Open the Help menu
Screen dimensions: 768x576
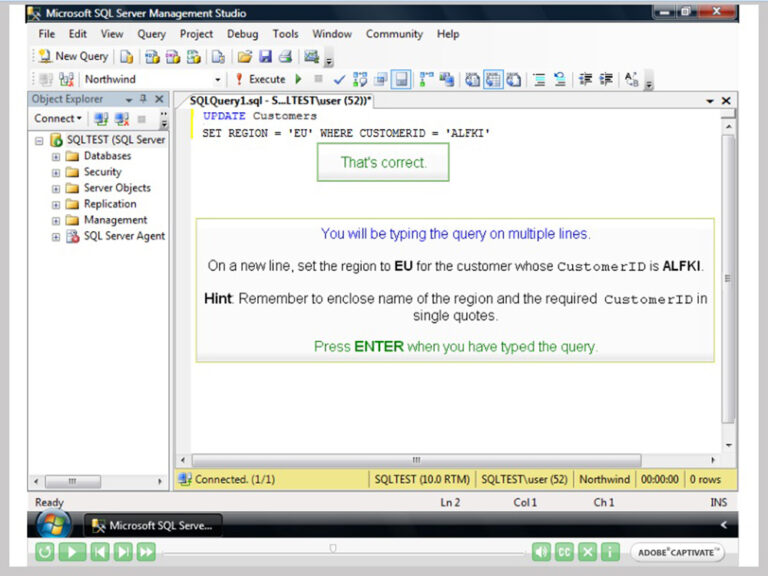click(448, 34)
